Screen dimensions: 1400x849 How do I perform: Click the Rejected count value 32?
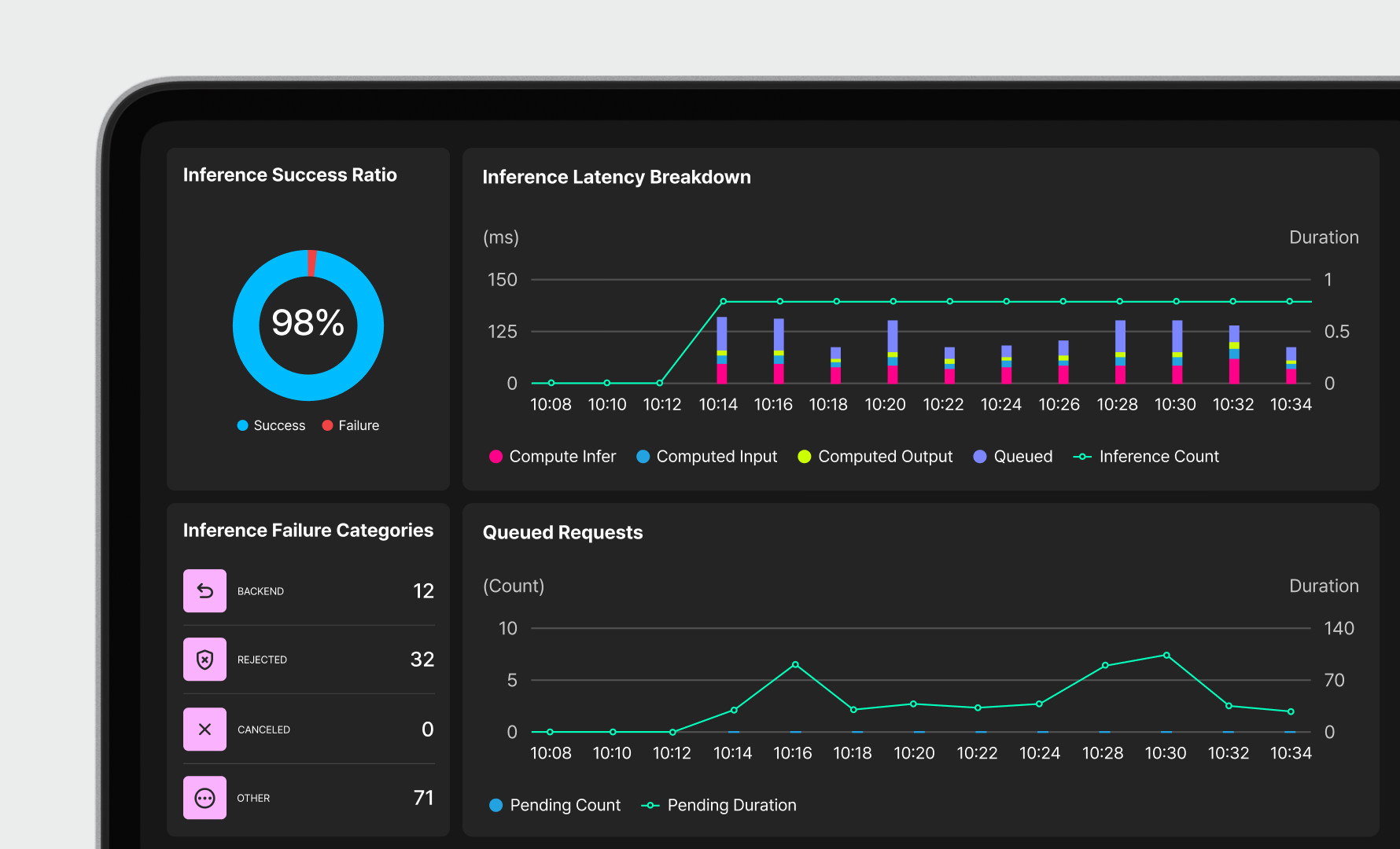tap(422, 659)
